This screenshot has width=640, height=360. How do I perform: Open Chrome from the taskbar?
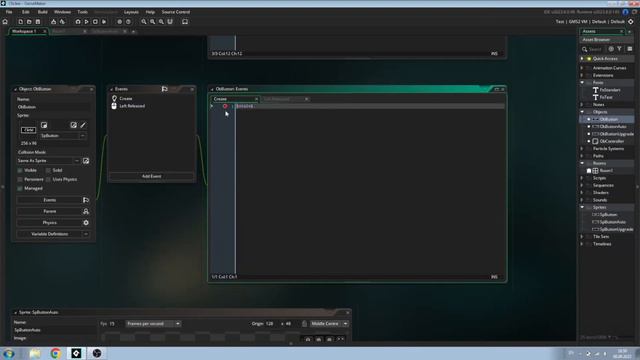point(56,353)
